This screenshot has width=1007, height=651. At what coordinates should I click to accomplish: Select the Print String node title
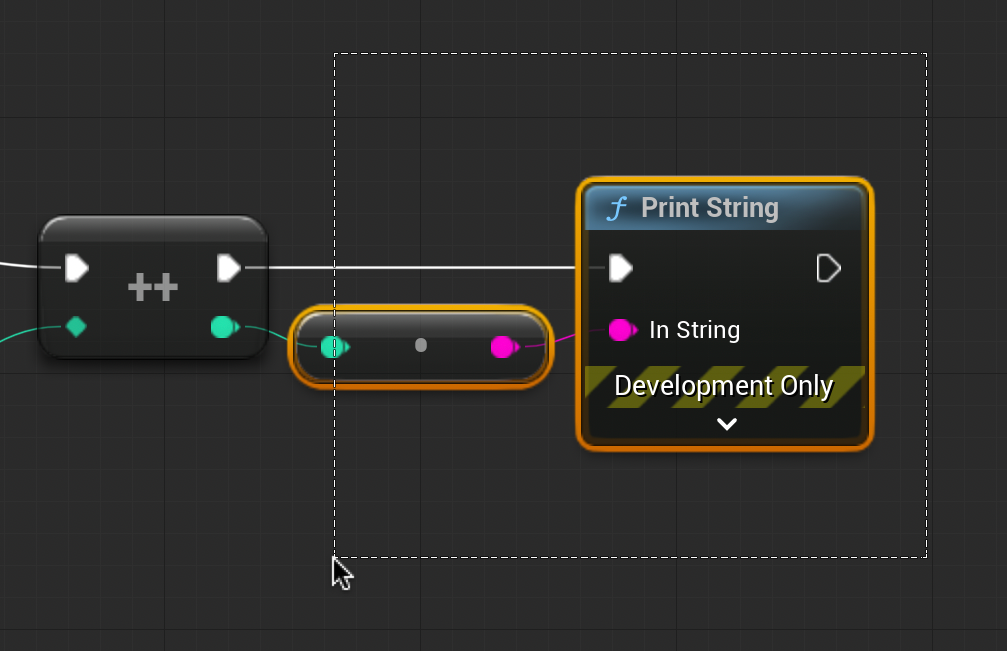coord(709,208)
